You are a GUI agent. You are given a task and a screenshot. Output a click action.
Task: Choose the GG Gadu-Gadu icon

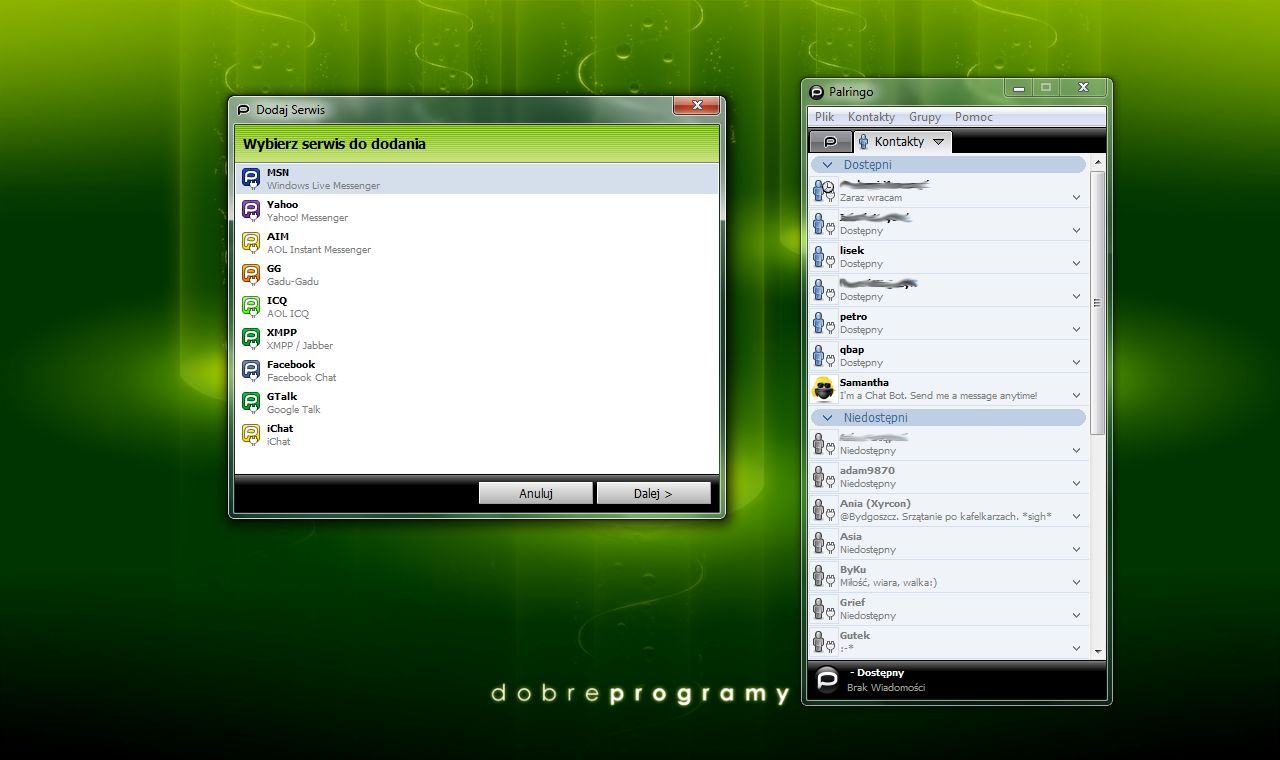(x=251, y=274)
